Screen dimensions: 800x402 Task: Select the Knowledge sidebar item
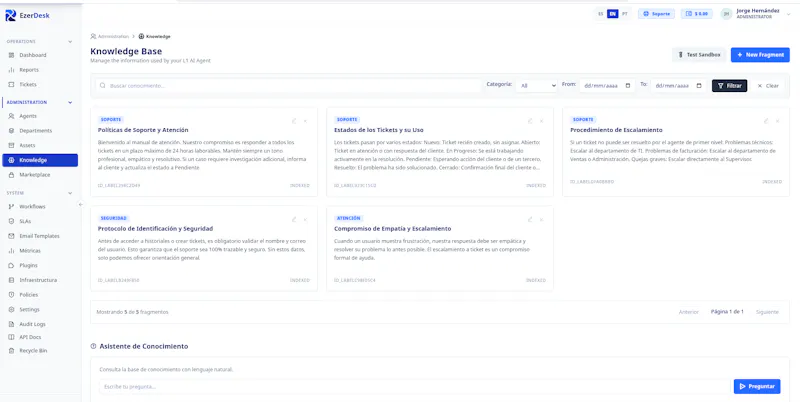40,160
